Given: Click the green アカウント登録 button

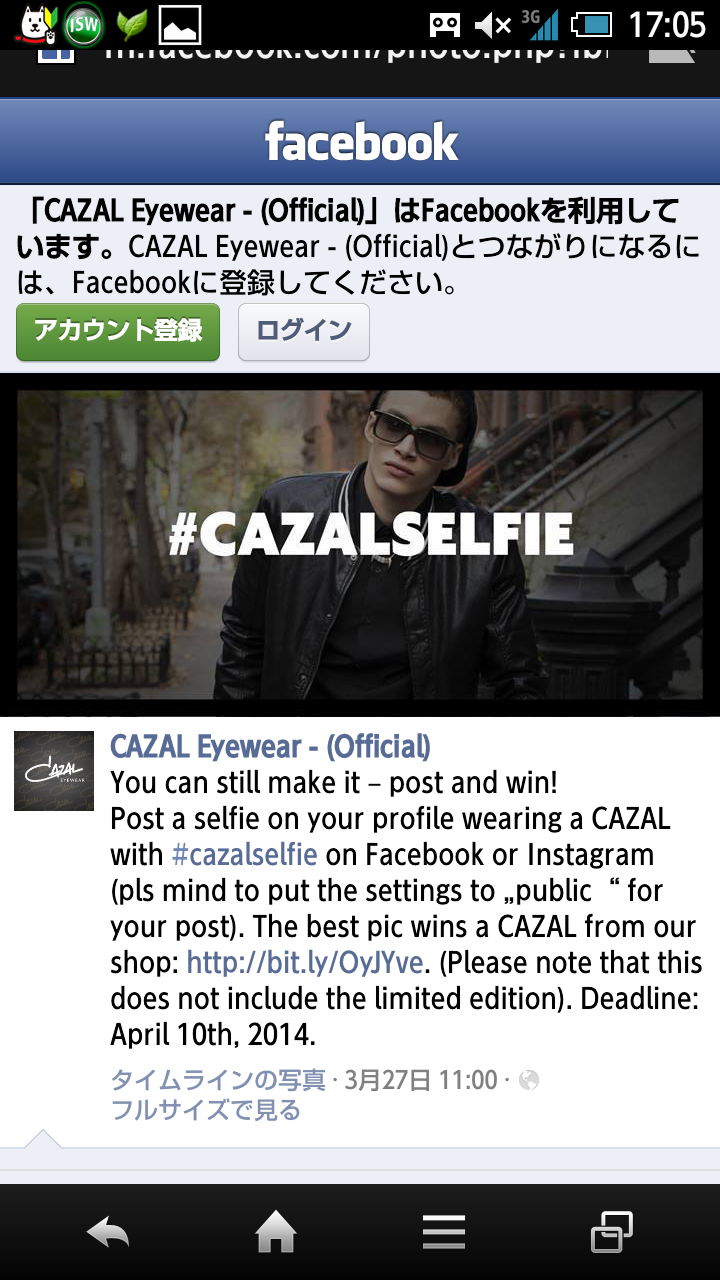Looking at the screenshot, I should click(x=118, y=332).
